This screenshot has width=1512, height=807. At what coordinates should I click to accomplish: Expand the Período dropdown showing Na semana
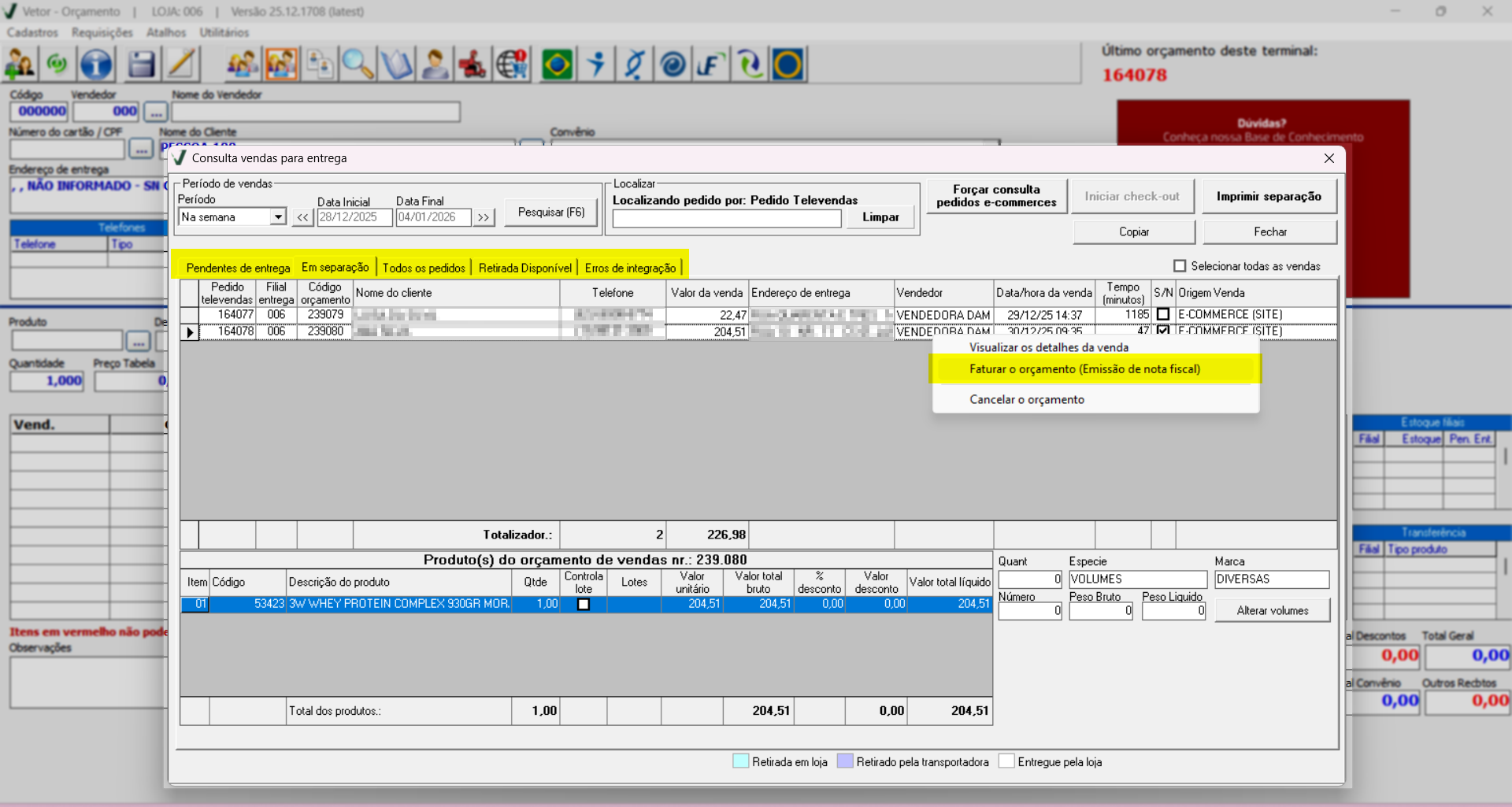pos(277,217)
